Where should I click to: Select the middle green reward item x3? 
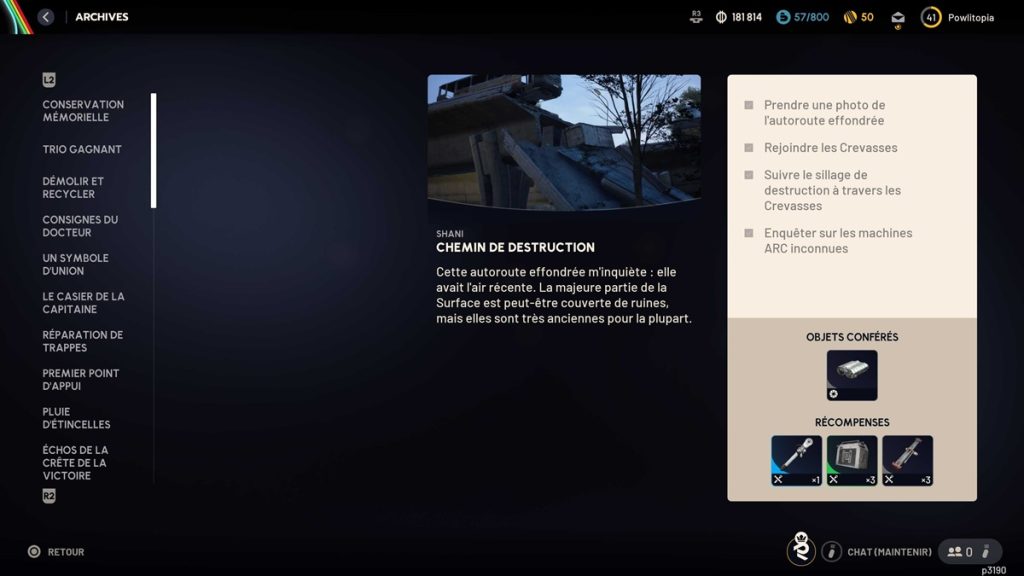[x=852, y=461]
